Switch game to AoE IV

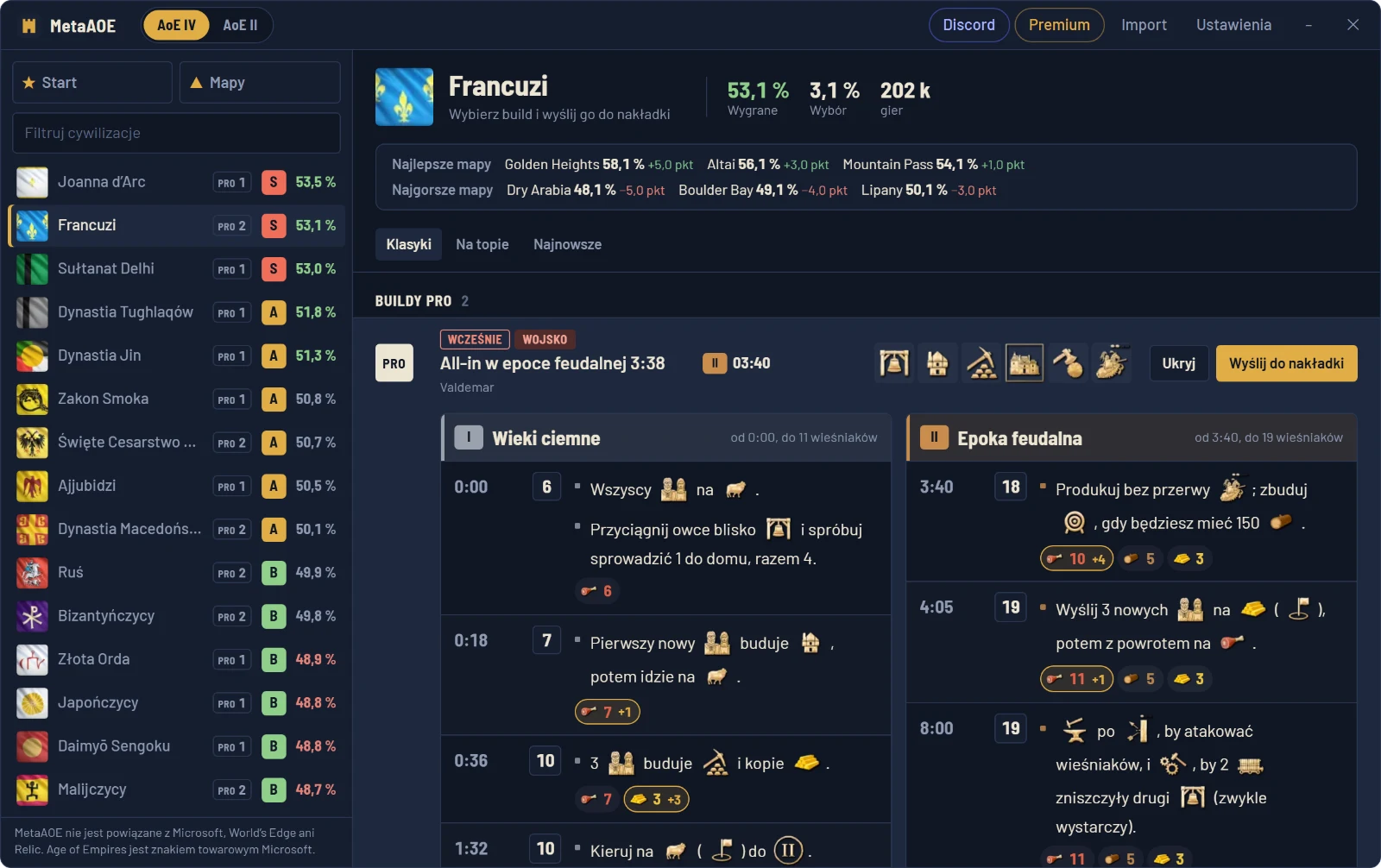coord(176,25)
